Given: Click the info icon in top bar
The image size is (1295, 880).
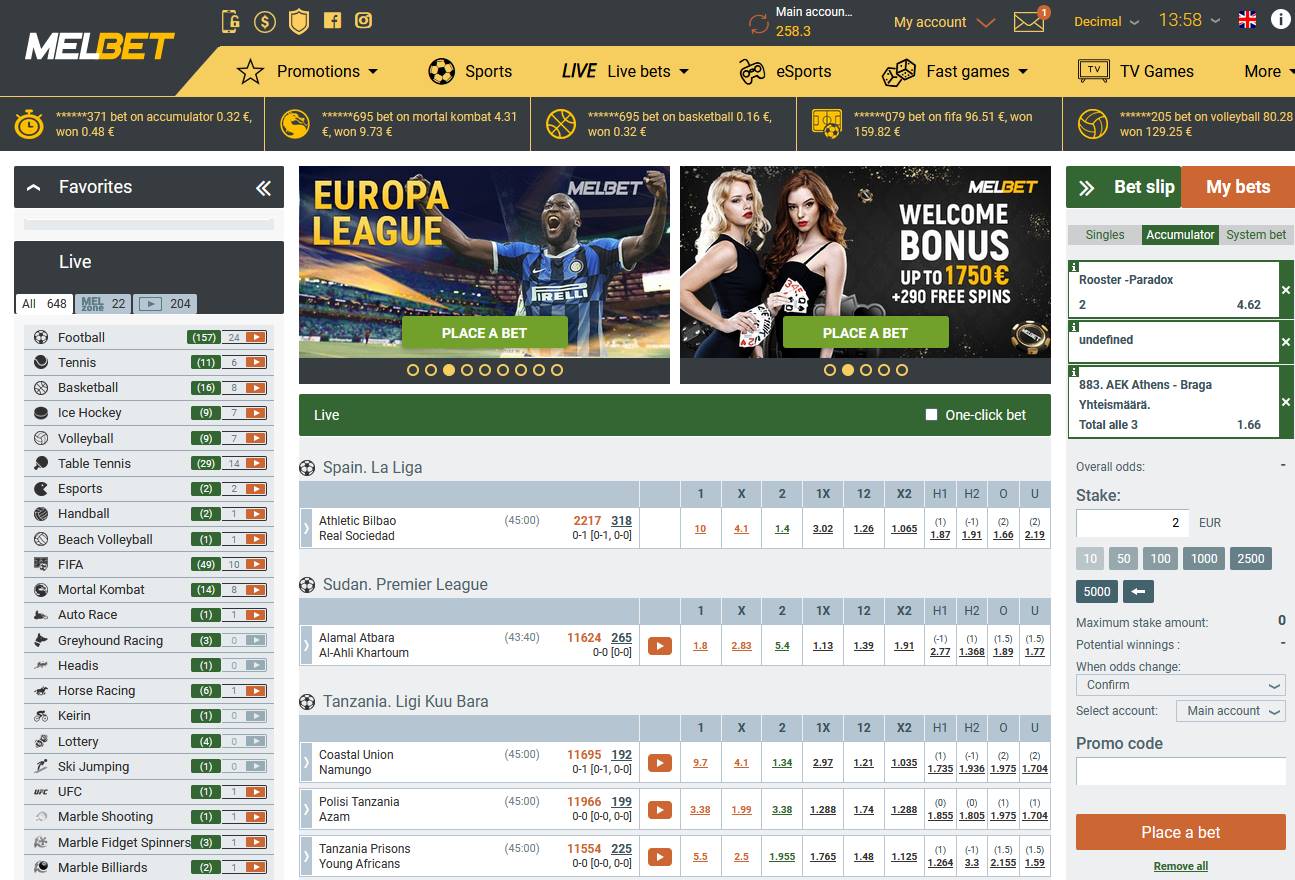Looking at the screenshot, I should [1281, 19].
